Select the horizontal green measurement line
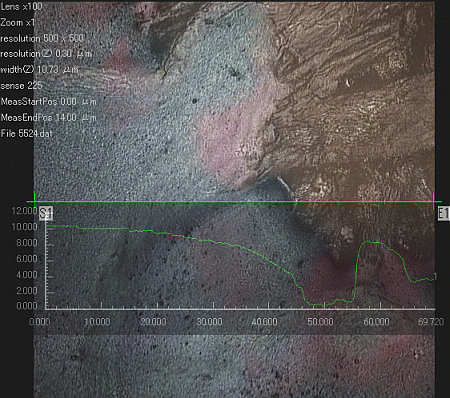This screenshot has height=398, width=450. pyautogui.click(x=234, y=201)
